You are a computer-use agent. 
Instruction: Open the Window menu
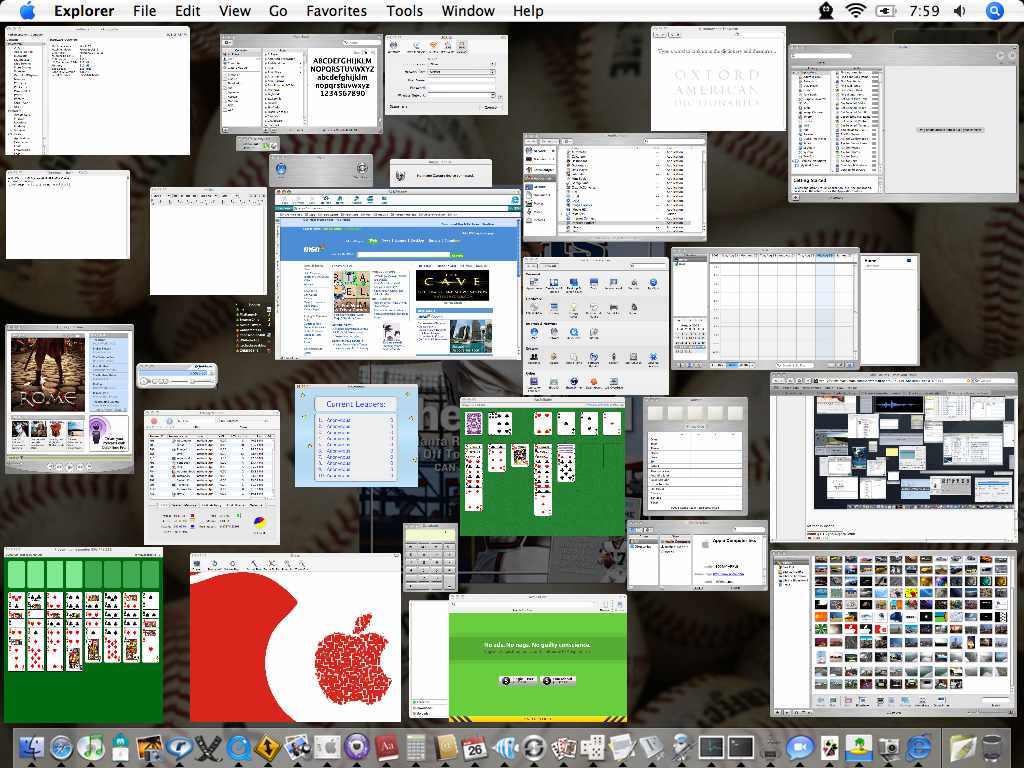468,11
